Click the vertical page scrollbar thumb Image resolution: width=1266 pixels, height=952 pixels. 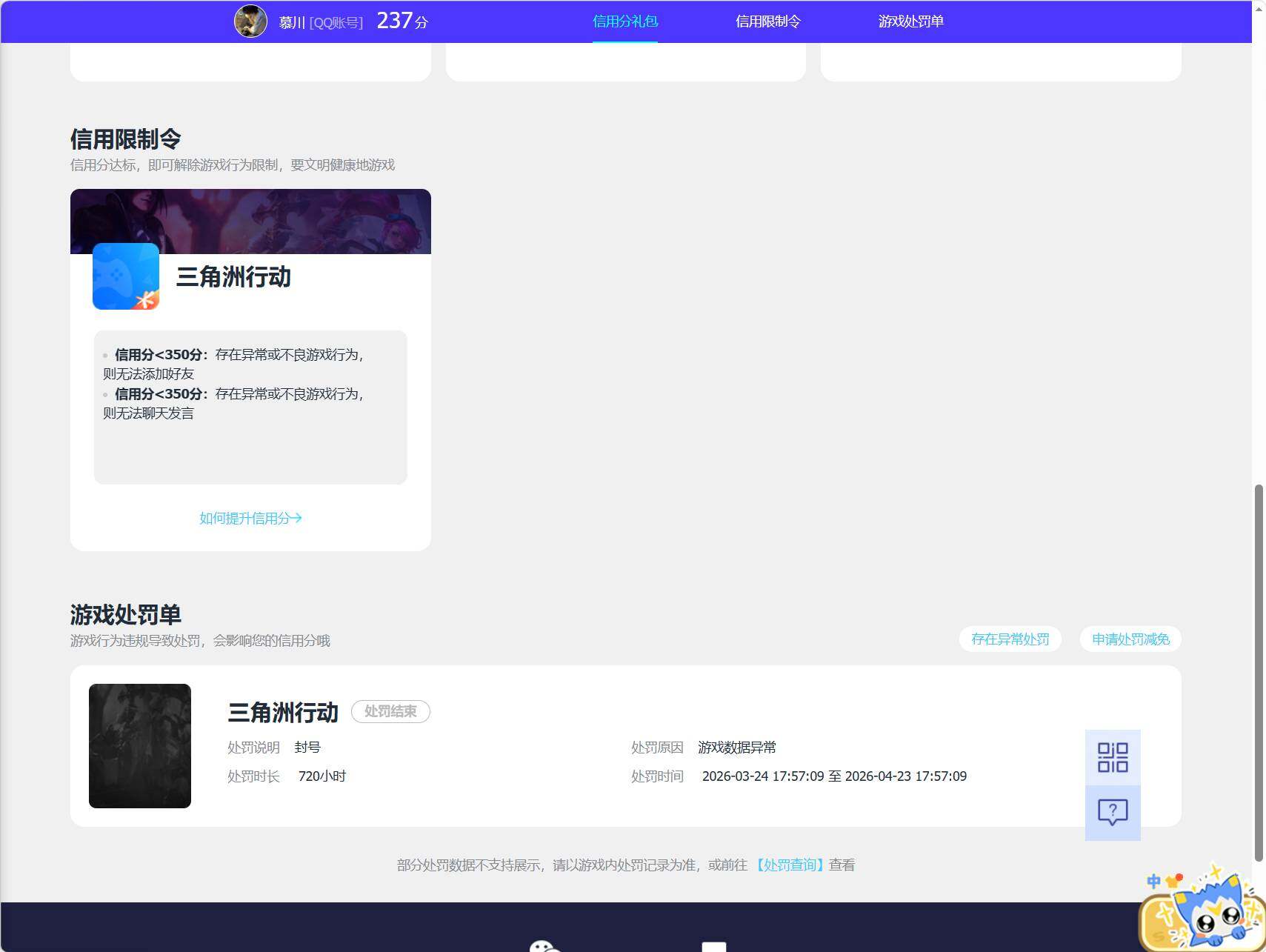point(1259,673)
